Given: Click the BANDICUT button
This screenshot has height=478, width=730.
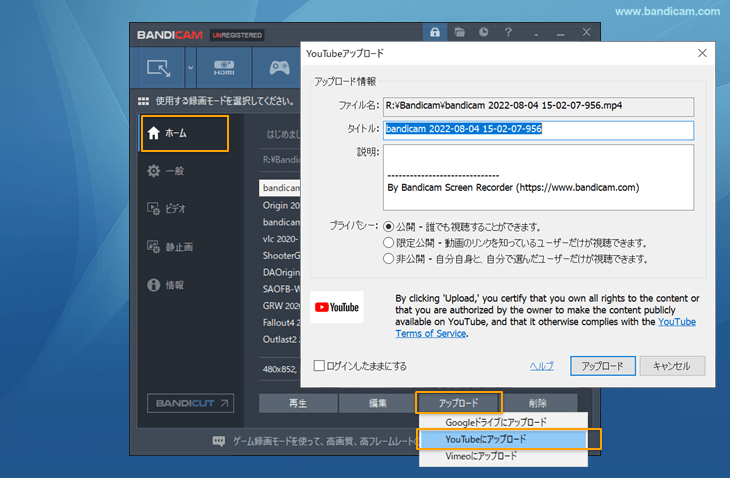Looking at the screenshot, I should [190, 403].
